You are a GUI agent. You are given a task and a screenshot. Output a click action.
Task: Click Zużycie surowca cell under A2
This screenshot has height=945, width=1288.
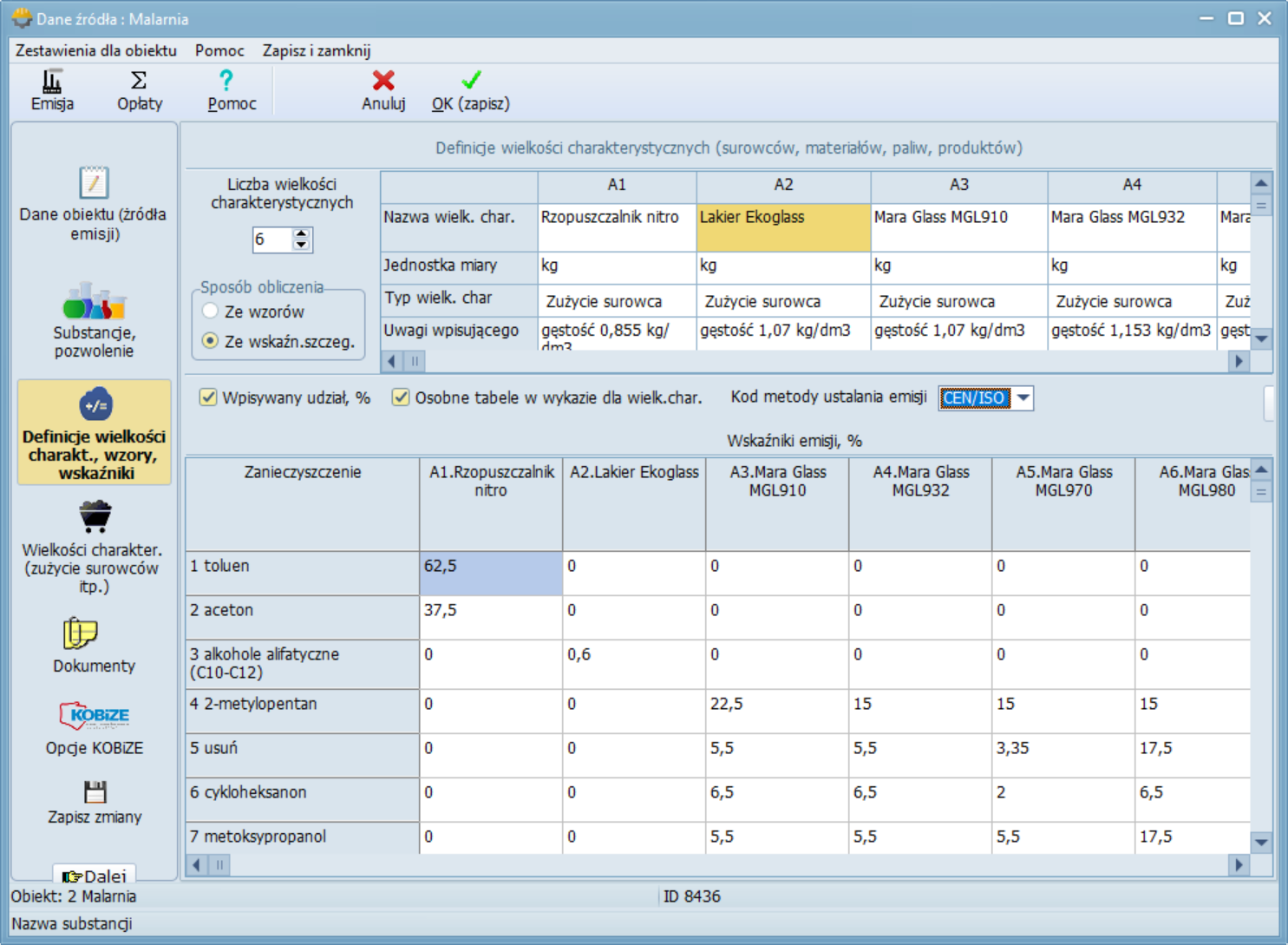[x=783, y=301]
